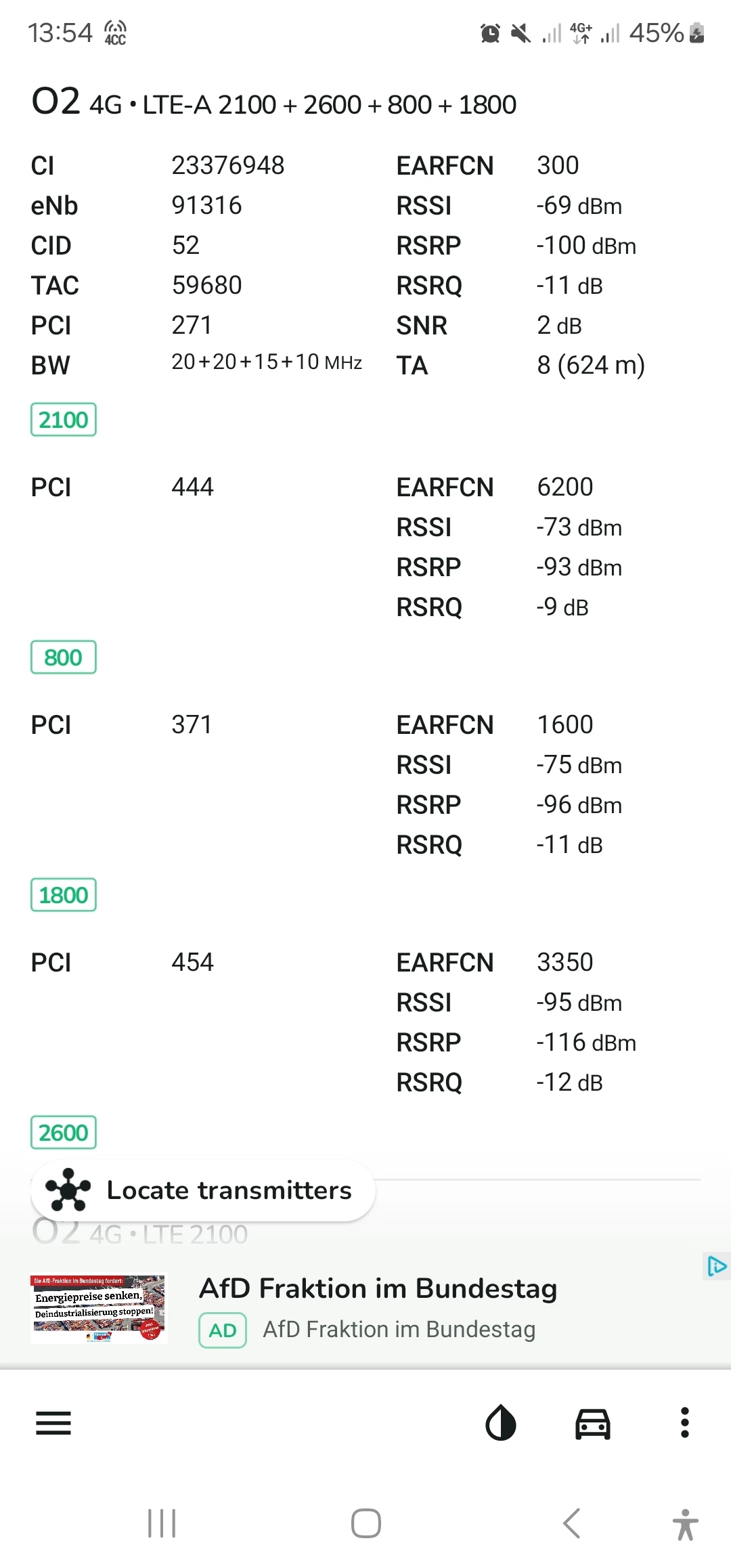The height and width of the screenshot is (1568, 731).
Task: Tap the battery icon in the status bar
Action: 696,32
